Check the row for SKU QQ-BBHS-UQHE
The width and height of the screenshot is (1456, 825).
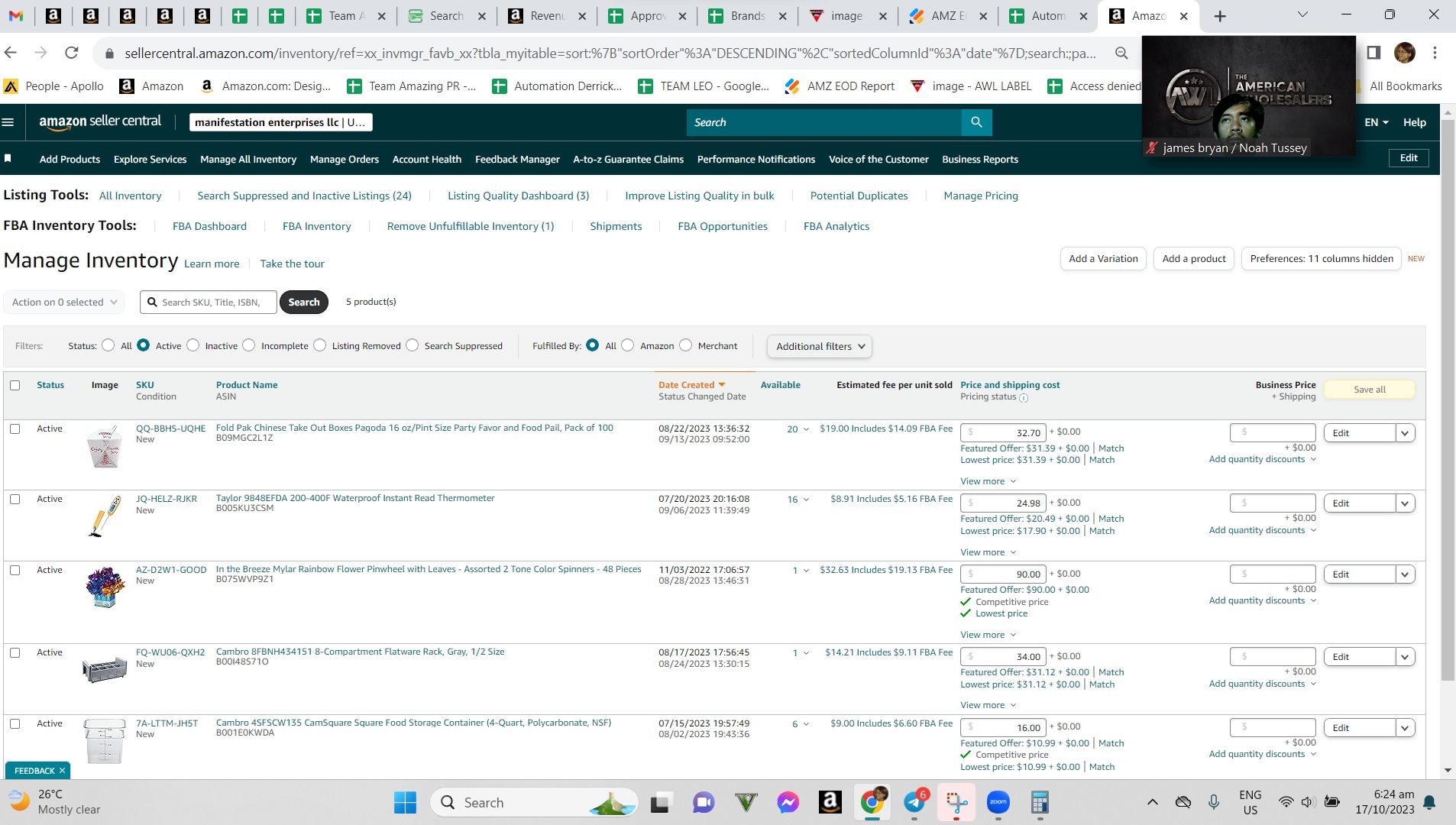(15, 429)
